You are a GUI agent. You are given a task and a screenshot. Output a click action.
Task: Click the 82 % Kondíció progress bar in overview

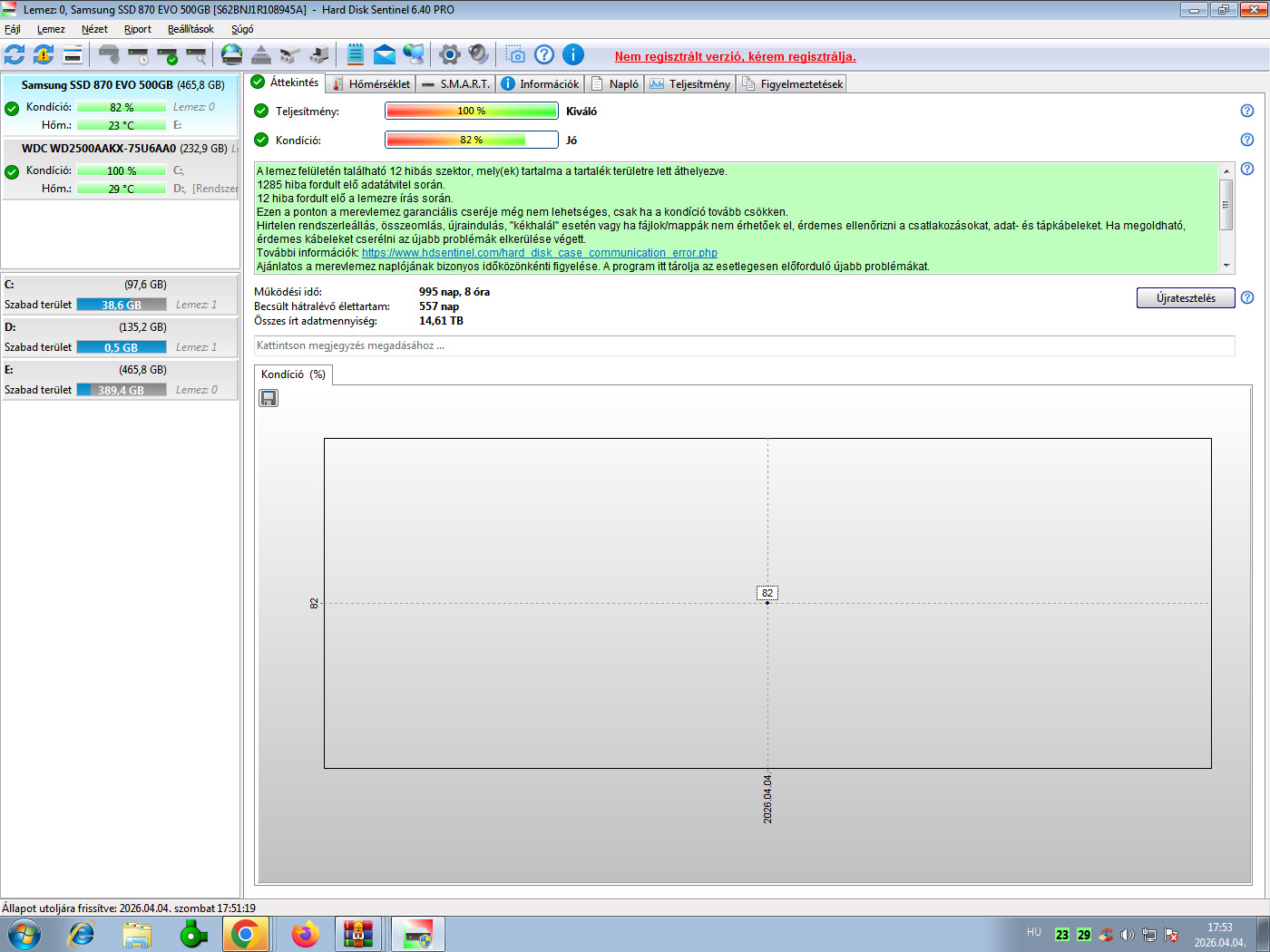pos(472,140)
